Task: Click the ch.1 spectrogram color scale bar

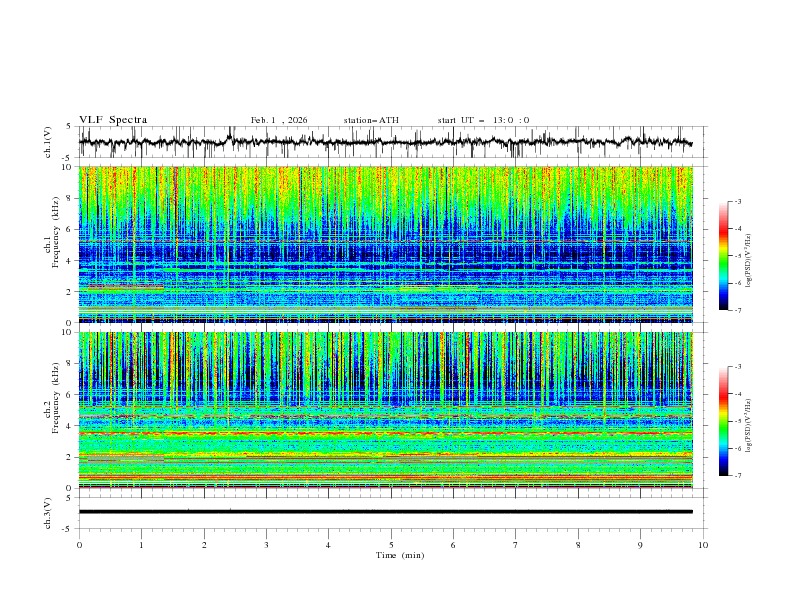Action: [x=724, y=256]
